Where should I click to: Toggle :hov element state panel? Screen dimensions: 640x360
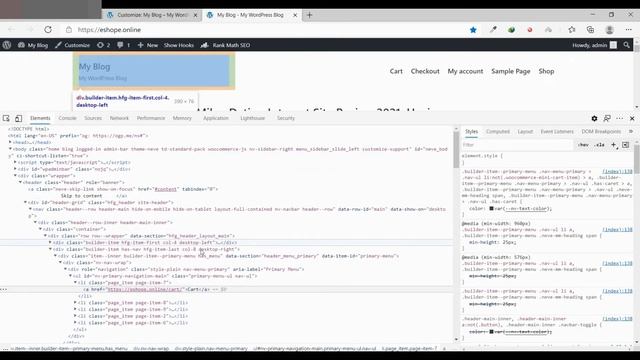point(583,145)
